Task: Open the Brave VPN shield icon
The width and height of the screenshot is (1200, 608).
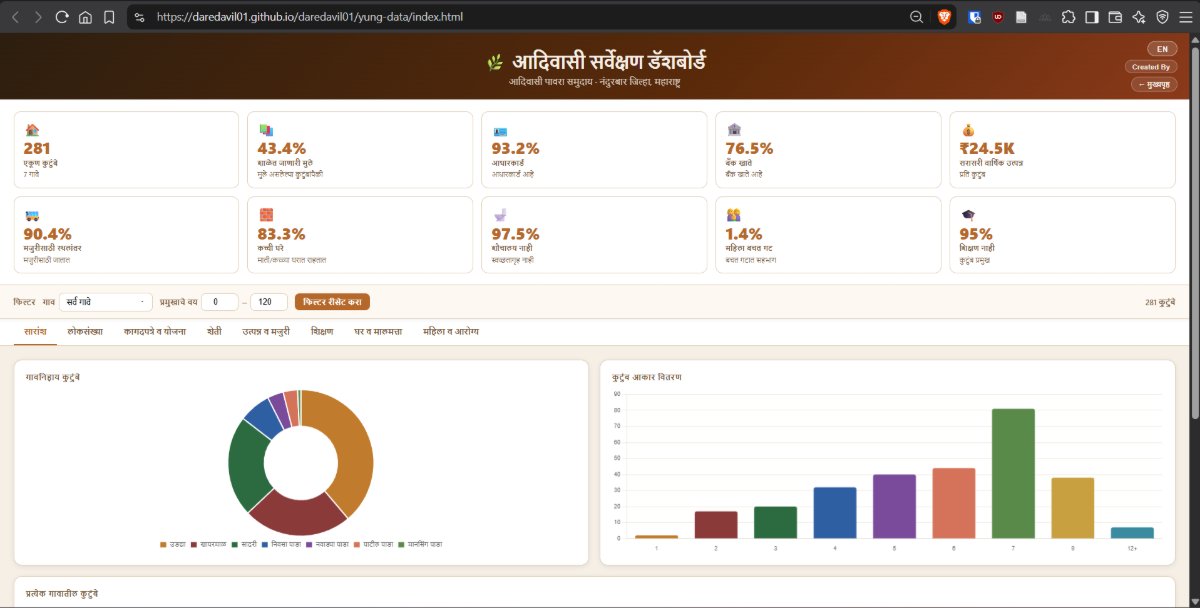Action: pos(1162,17)
